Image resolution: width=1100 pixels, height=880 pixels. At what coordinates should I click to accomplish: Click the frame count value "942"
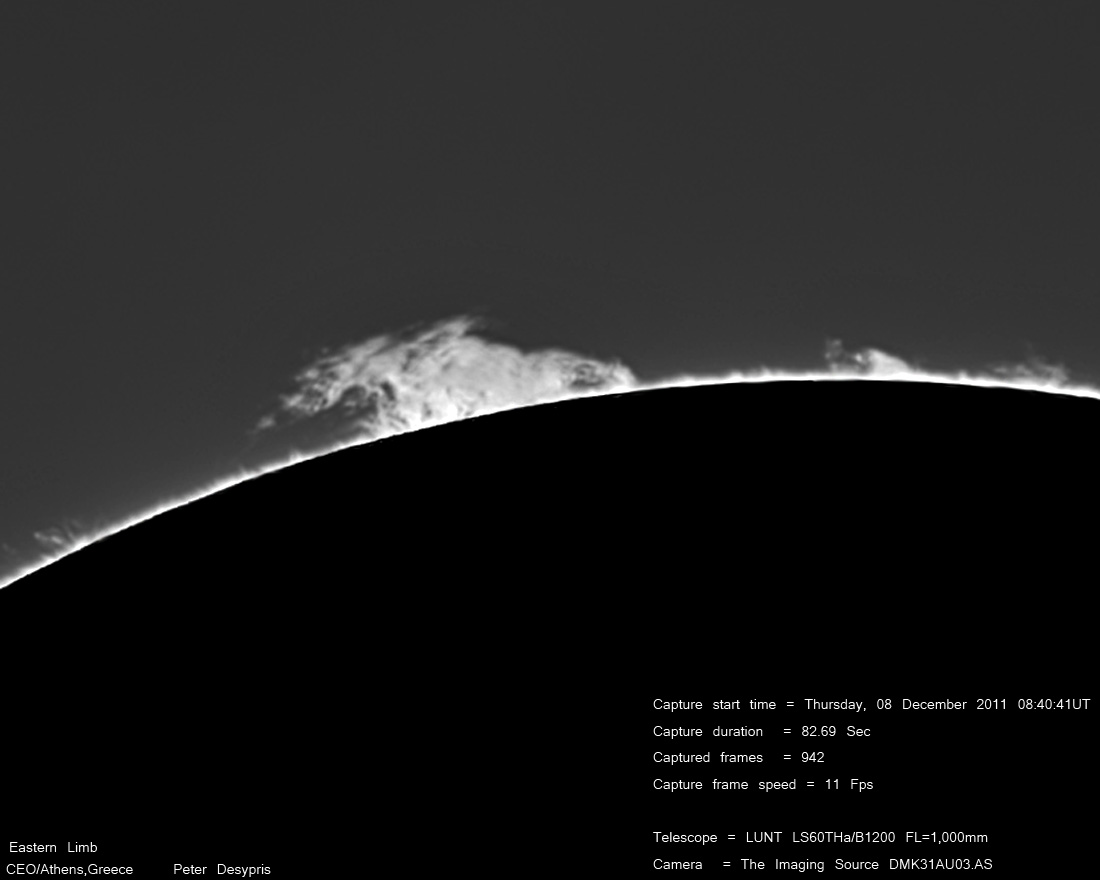point(813,757)
